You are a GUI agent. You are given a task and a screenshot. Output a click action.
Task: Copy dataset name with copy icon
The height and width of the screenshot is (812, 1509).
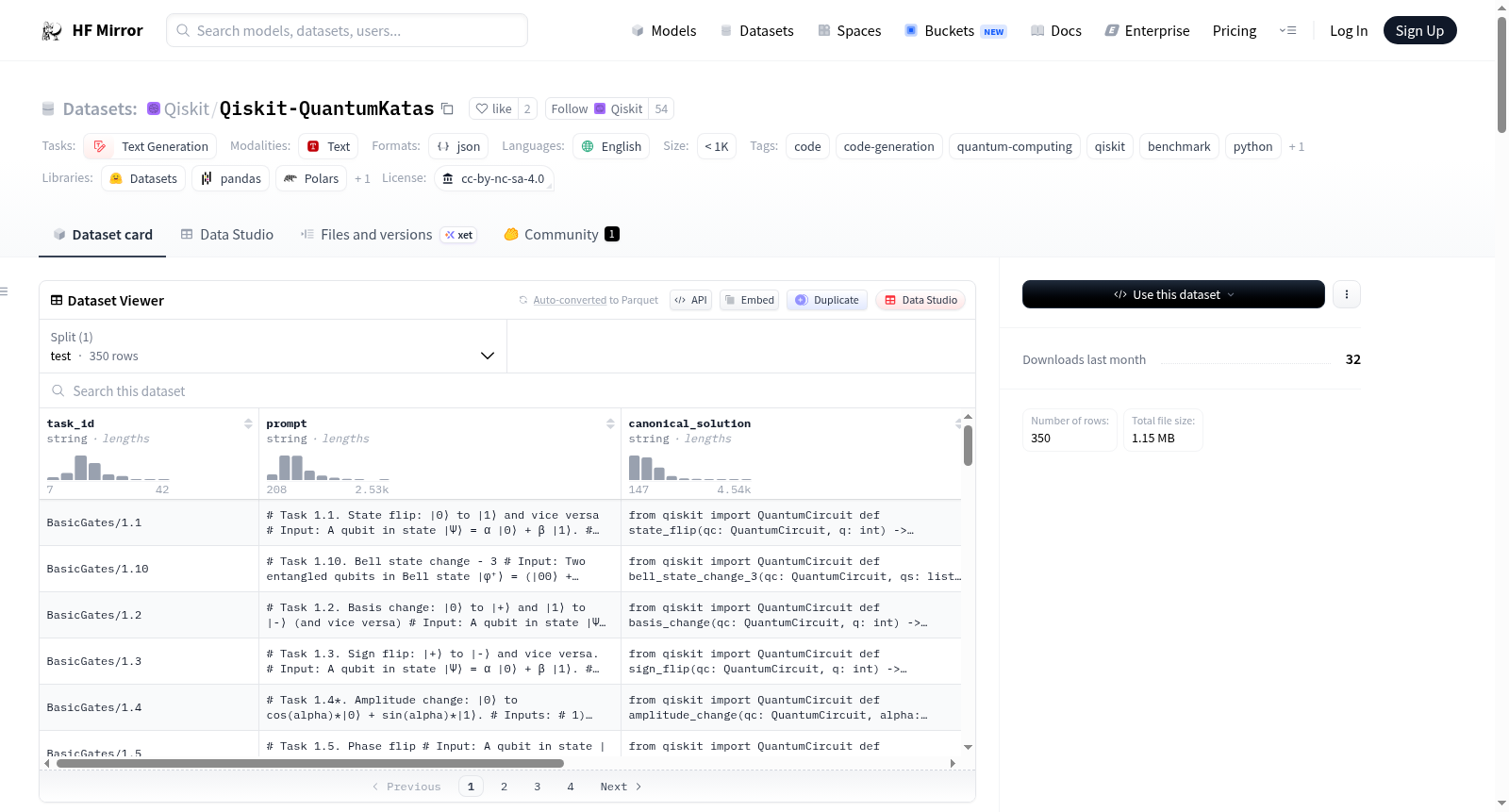pos(448,108)
